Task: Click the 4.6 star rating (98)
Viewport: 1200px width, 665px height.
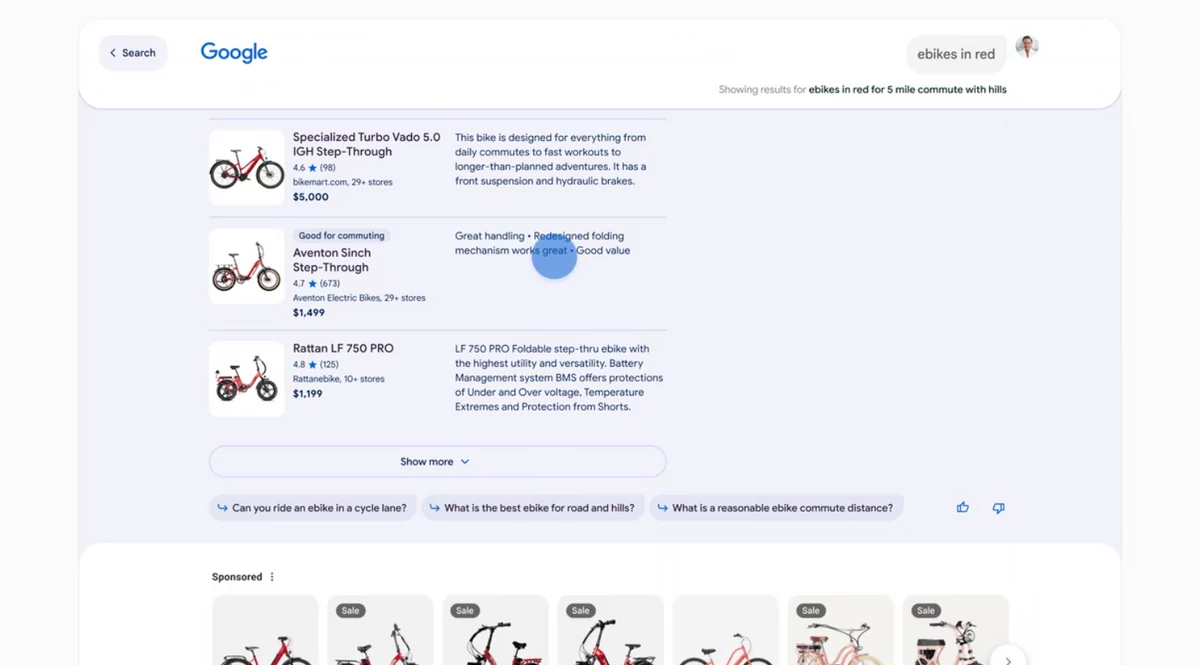Action: tap(314, 168)
